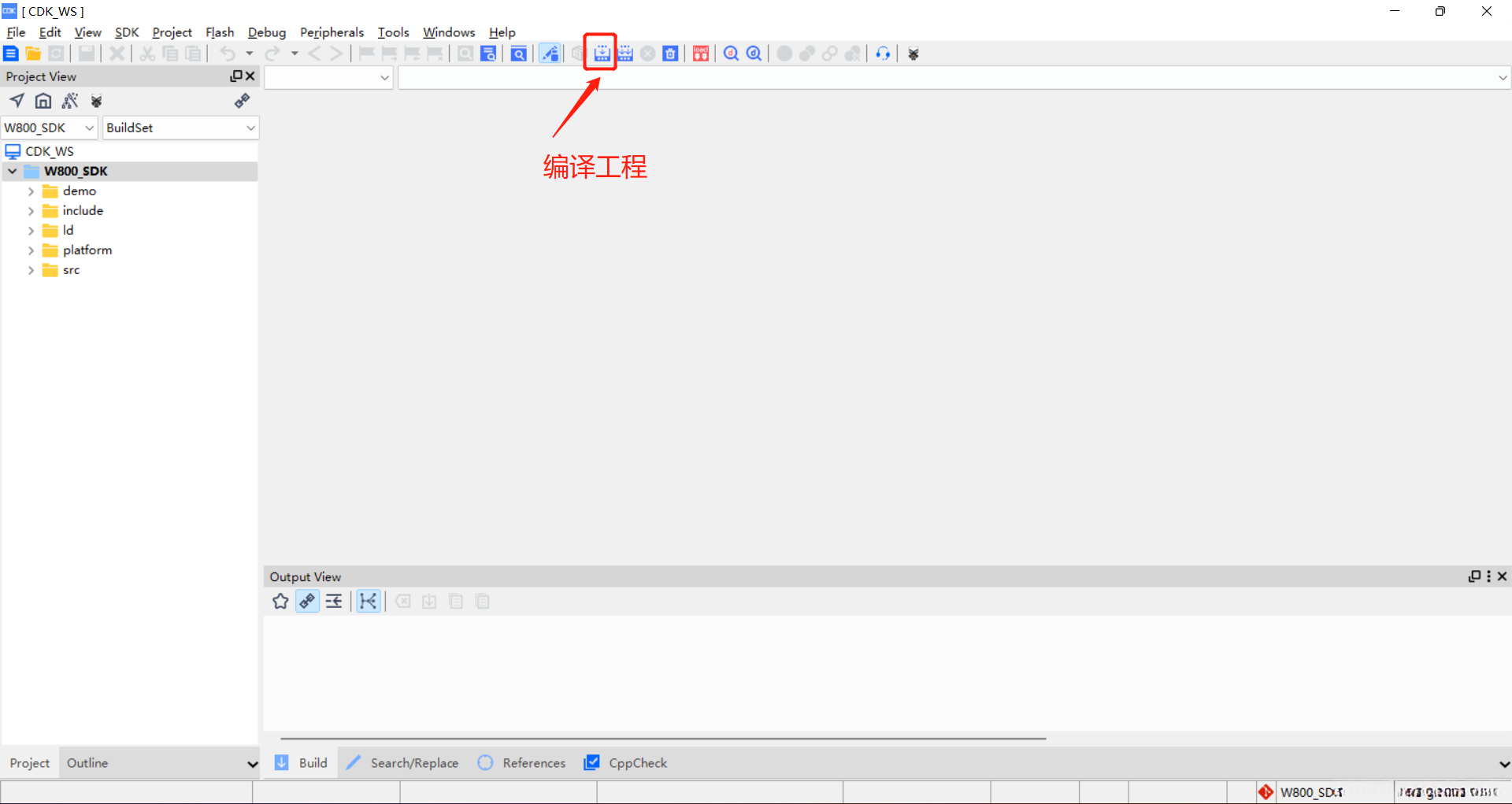Image resolution: width=1512 pixels, height=804 pixels.
Task: Click the highlighter pen toolbar icon
Action: (550, 54)
